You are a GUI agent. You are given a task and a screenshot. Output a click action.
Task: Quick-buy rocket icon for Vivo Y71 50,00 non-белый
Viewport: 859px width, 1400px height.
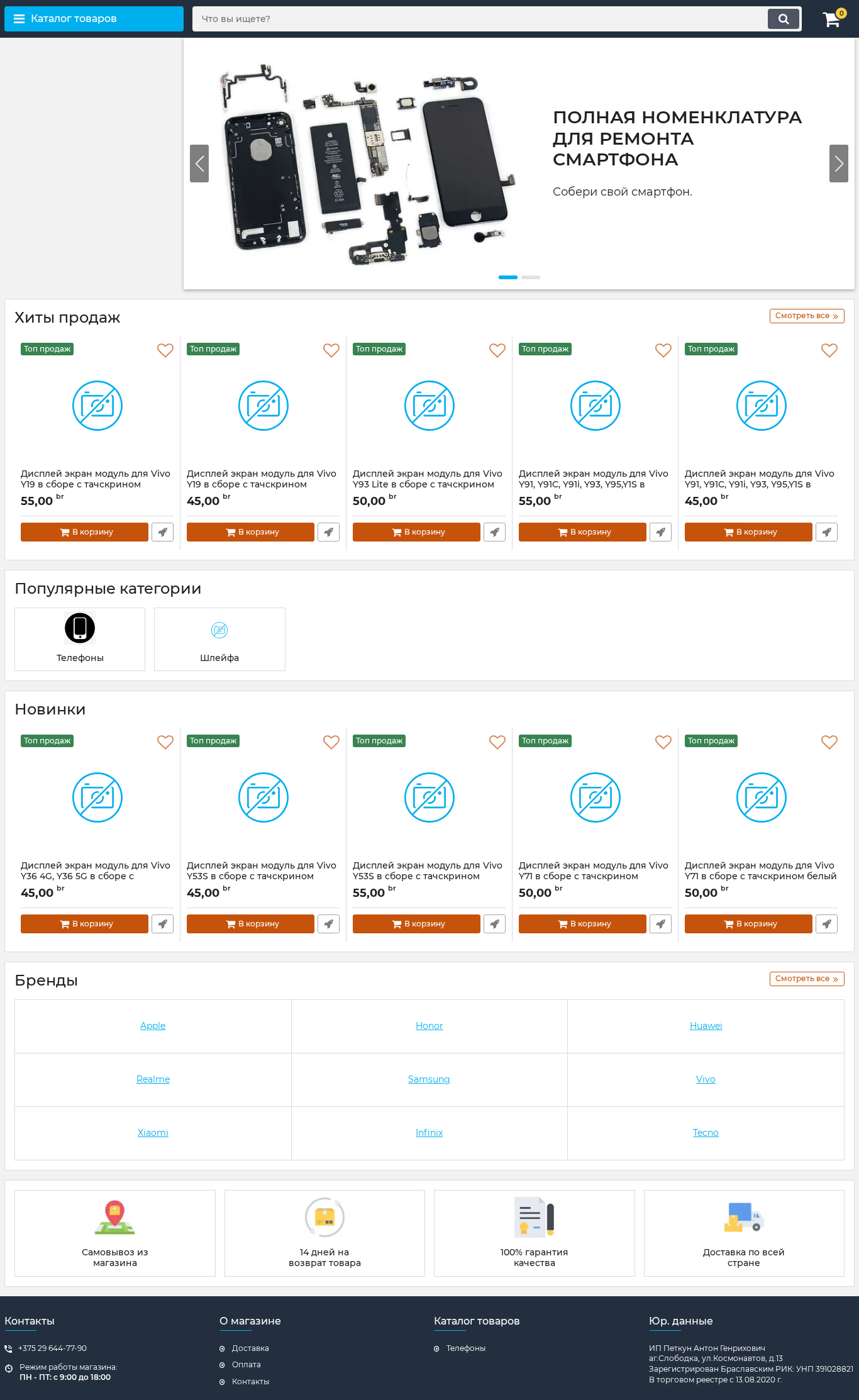click(x=660, y=924)
